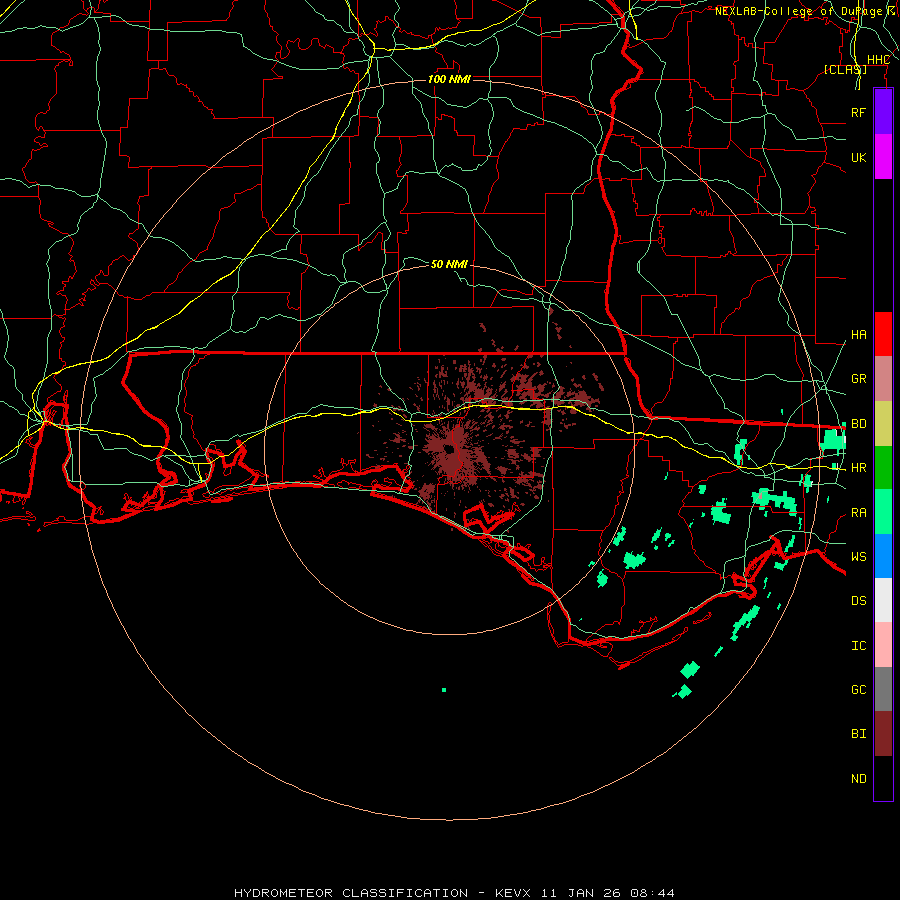Click the HA legend label
Viewport: 900px width, 900px height.
(858, 335)
